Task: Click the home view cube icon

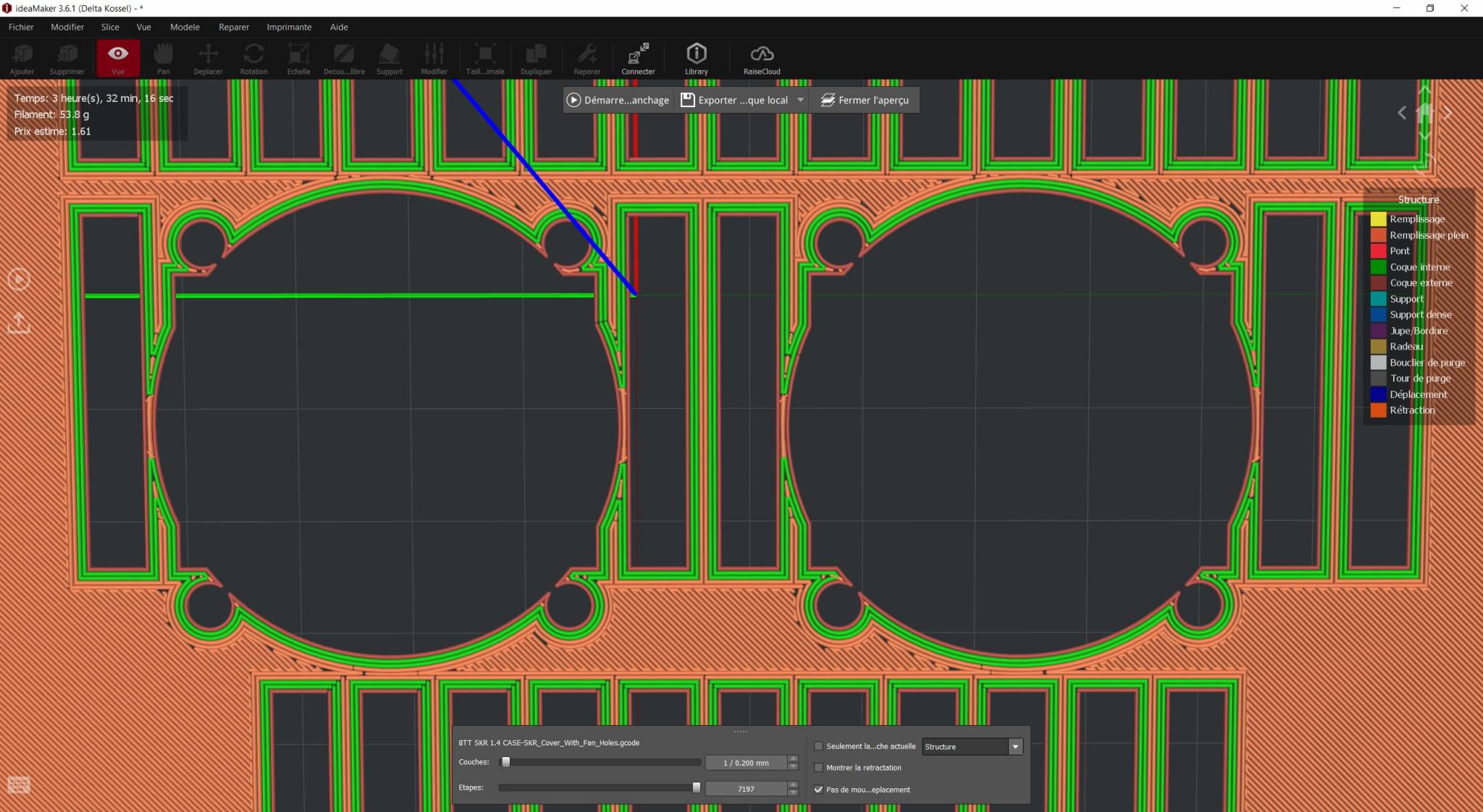Action: coord(1424,112)
